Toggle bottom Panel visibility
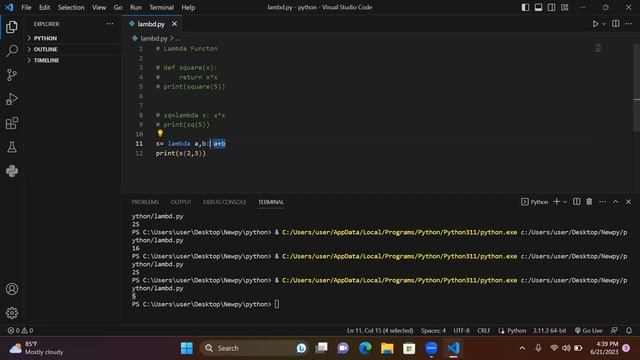Viewport: 640px width, 360px height. 538,7
